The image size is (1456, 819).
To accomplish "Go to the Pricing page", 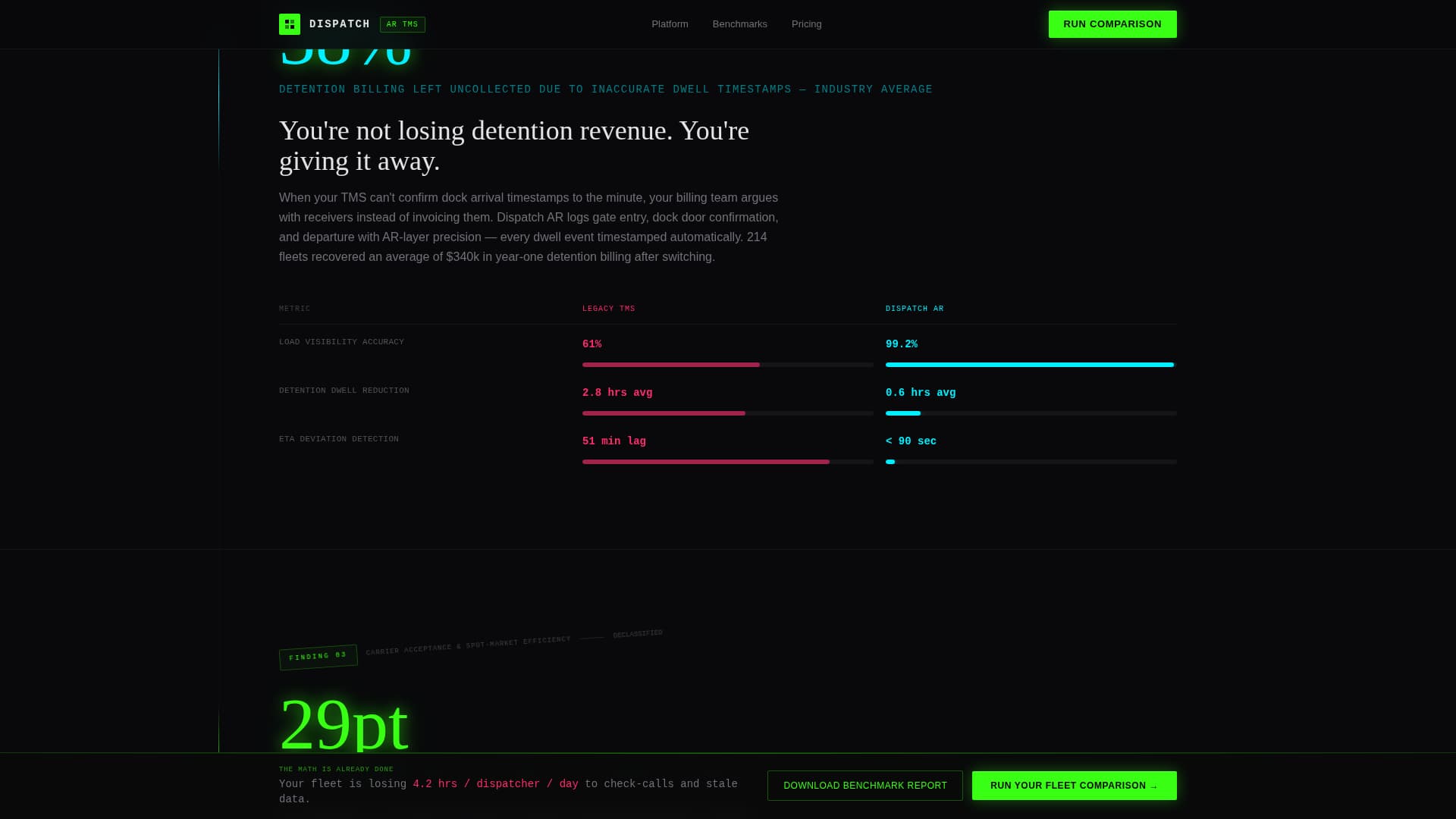I will (807, 24).
